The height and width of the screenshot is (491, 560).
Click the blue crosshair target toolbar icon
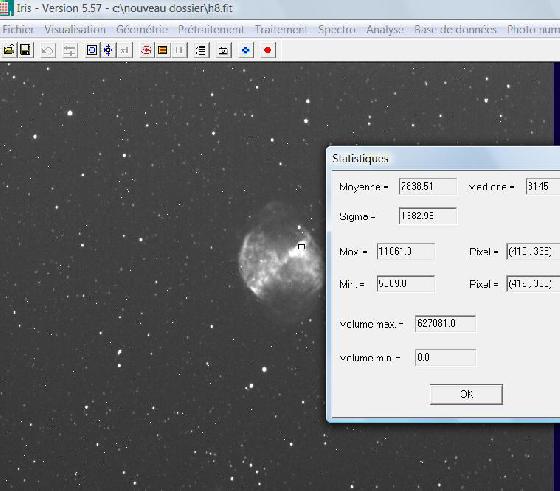(x=108, y=50)
